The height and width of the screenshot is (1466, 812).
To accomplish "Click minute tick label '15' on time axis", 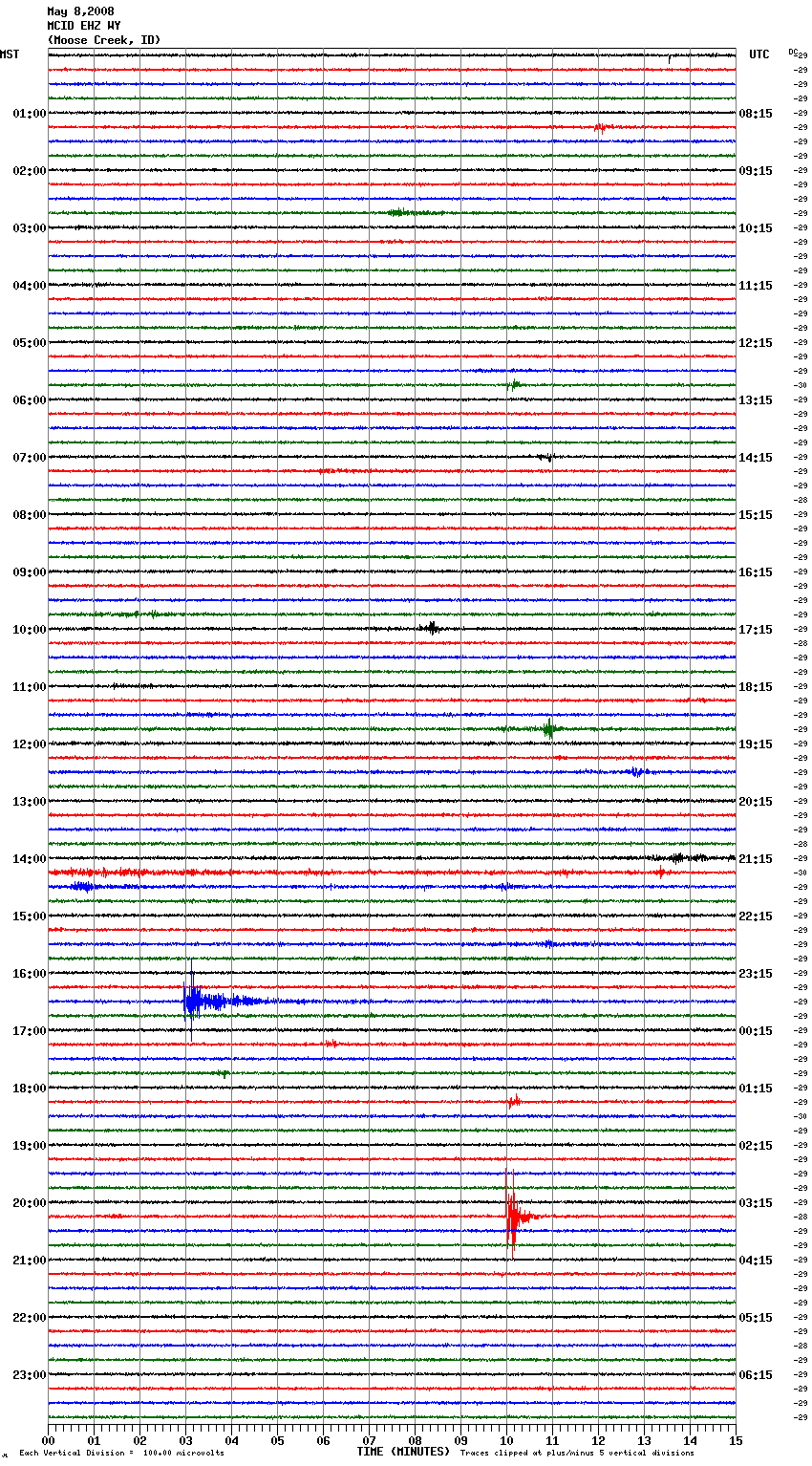I will click(x=736, y=1440).
